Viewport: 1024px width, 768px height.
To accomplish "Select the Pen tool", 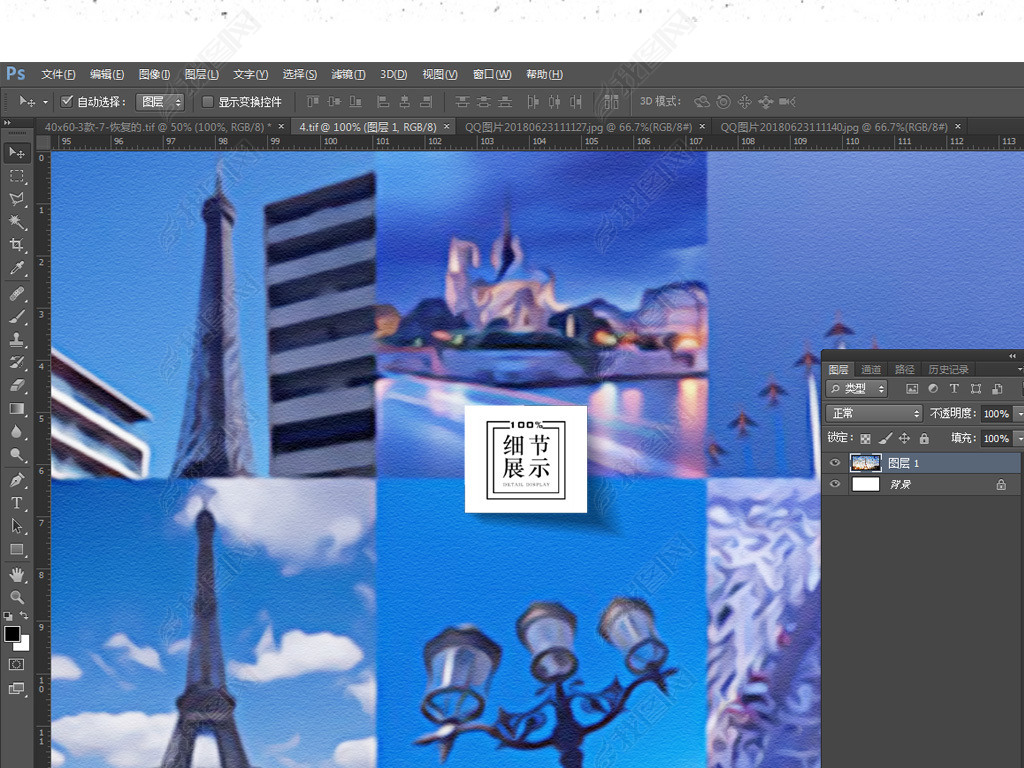I will pyautogui.click(x=17, y=479).
